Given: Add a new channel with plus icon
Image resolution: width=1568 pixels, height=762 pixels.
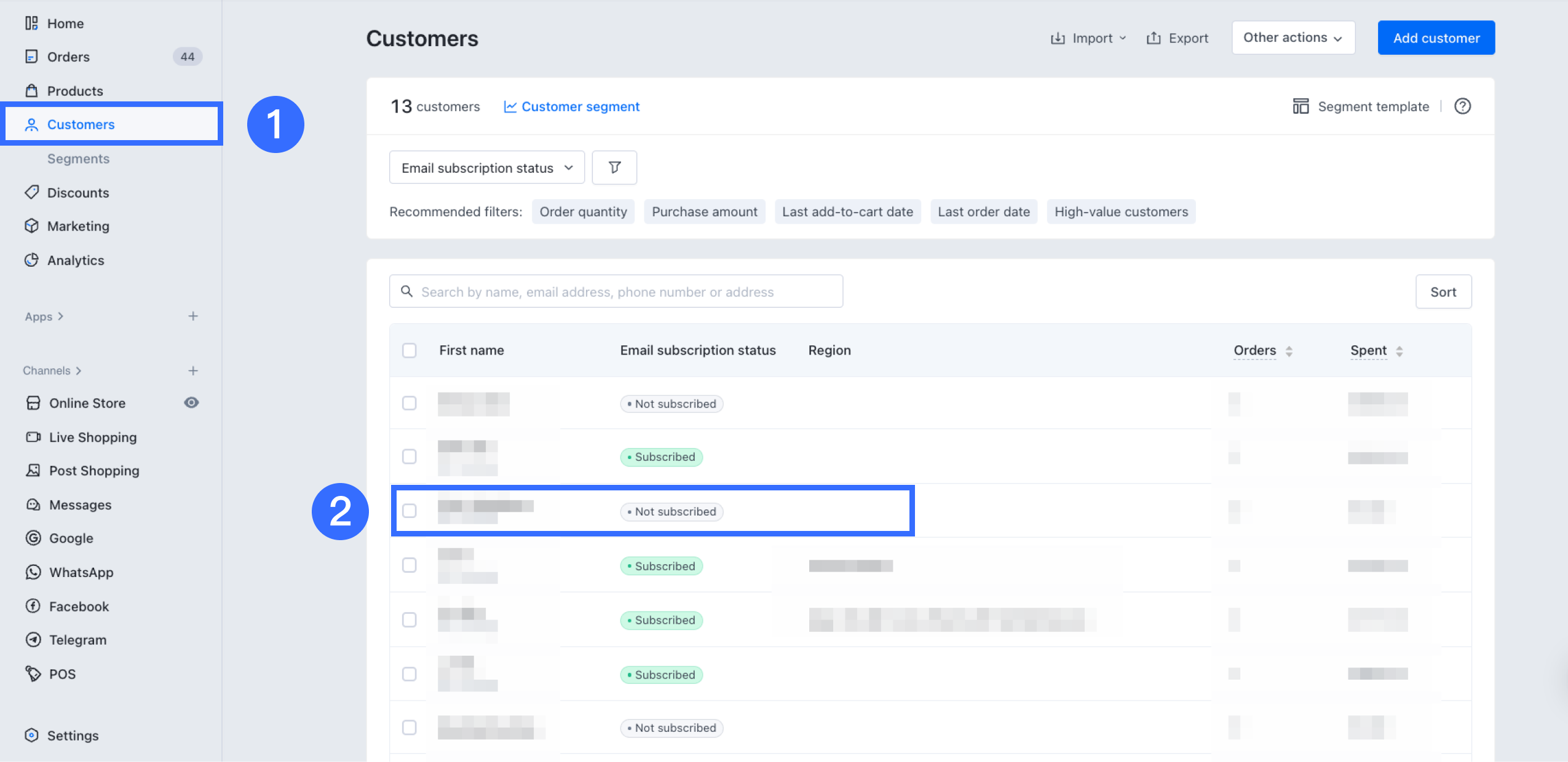Looking at the screenshot, I should point(193,371).
